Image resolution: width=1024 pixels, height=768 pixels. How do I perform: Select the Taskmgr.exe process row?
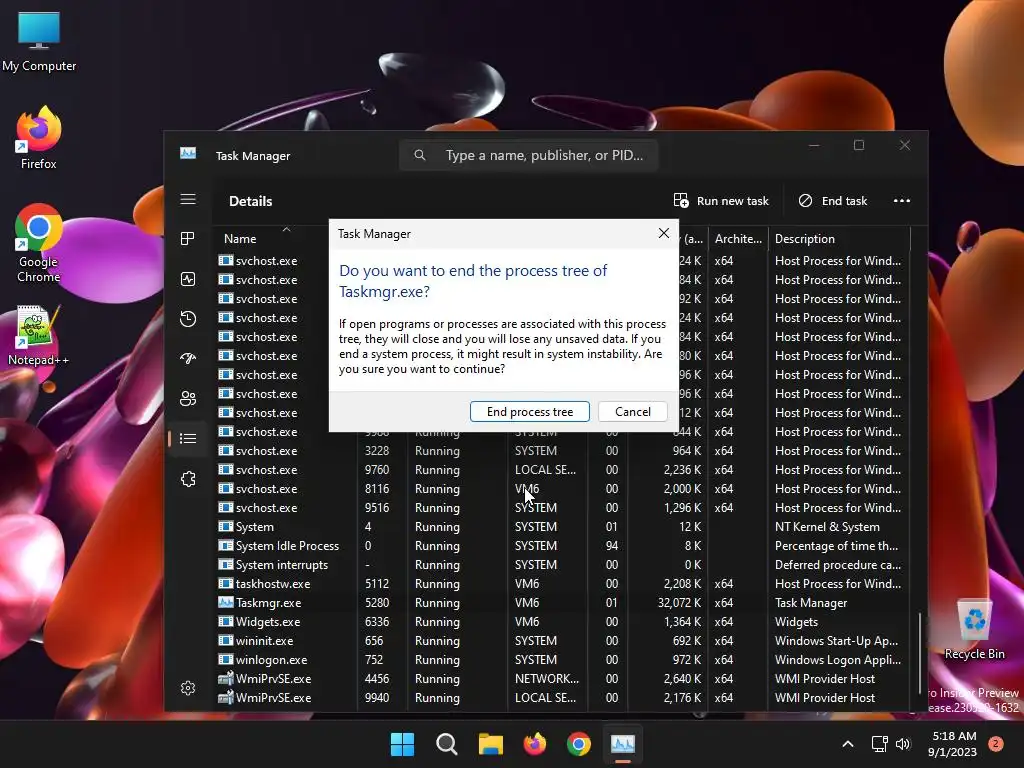click(x=562, y=602)
